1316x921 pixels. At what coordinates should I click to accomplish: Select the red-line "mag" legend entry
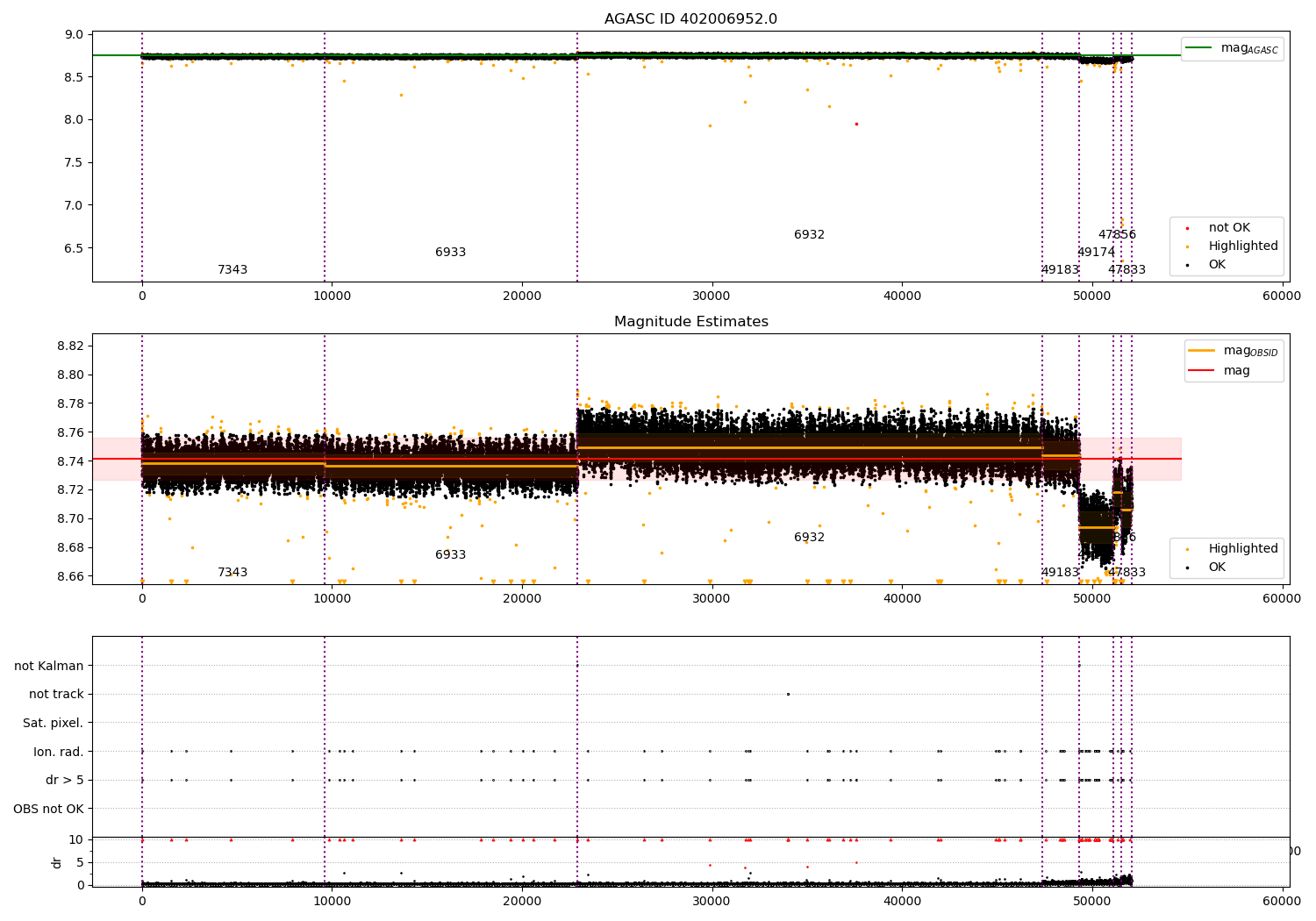pos(1219,371)
